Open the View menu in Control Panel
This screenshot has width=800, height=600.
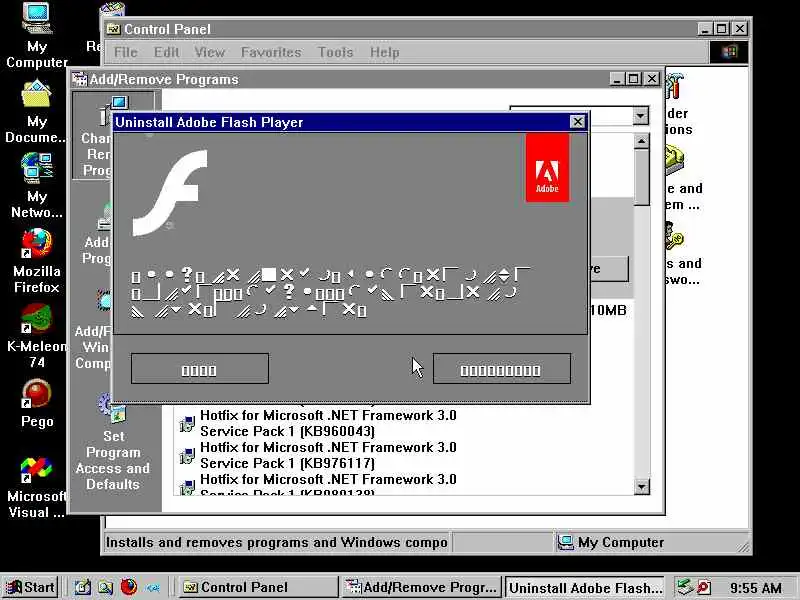pos(209,52)
